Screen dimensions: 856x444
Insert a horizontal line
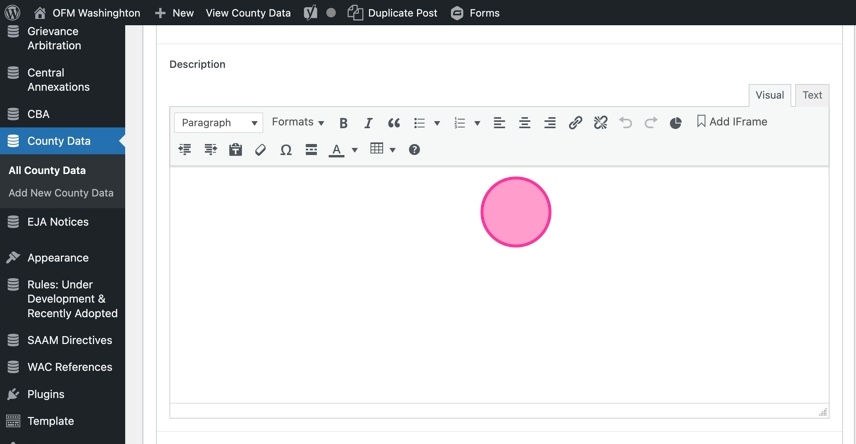click(311, 150)
